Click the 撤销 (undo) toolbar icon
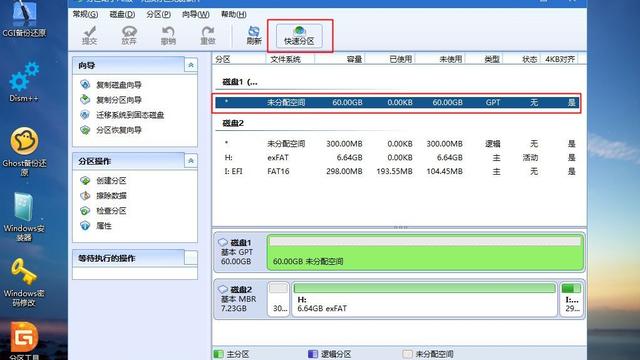Viewport: 640px width, 360px height. pyautogui.click(x=168, y=35)
